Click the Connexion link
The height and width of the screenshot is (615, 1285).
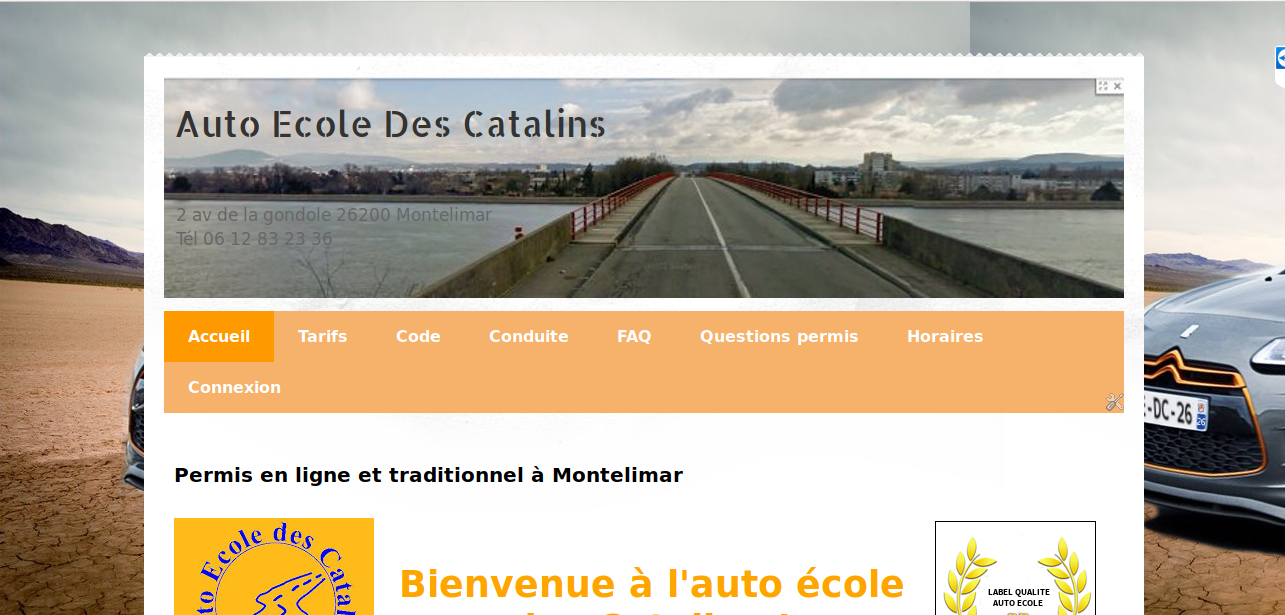[x=234, y=387]
